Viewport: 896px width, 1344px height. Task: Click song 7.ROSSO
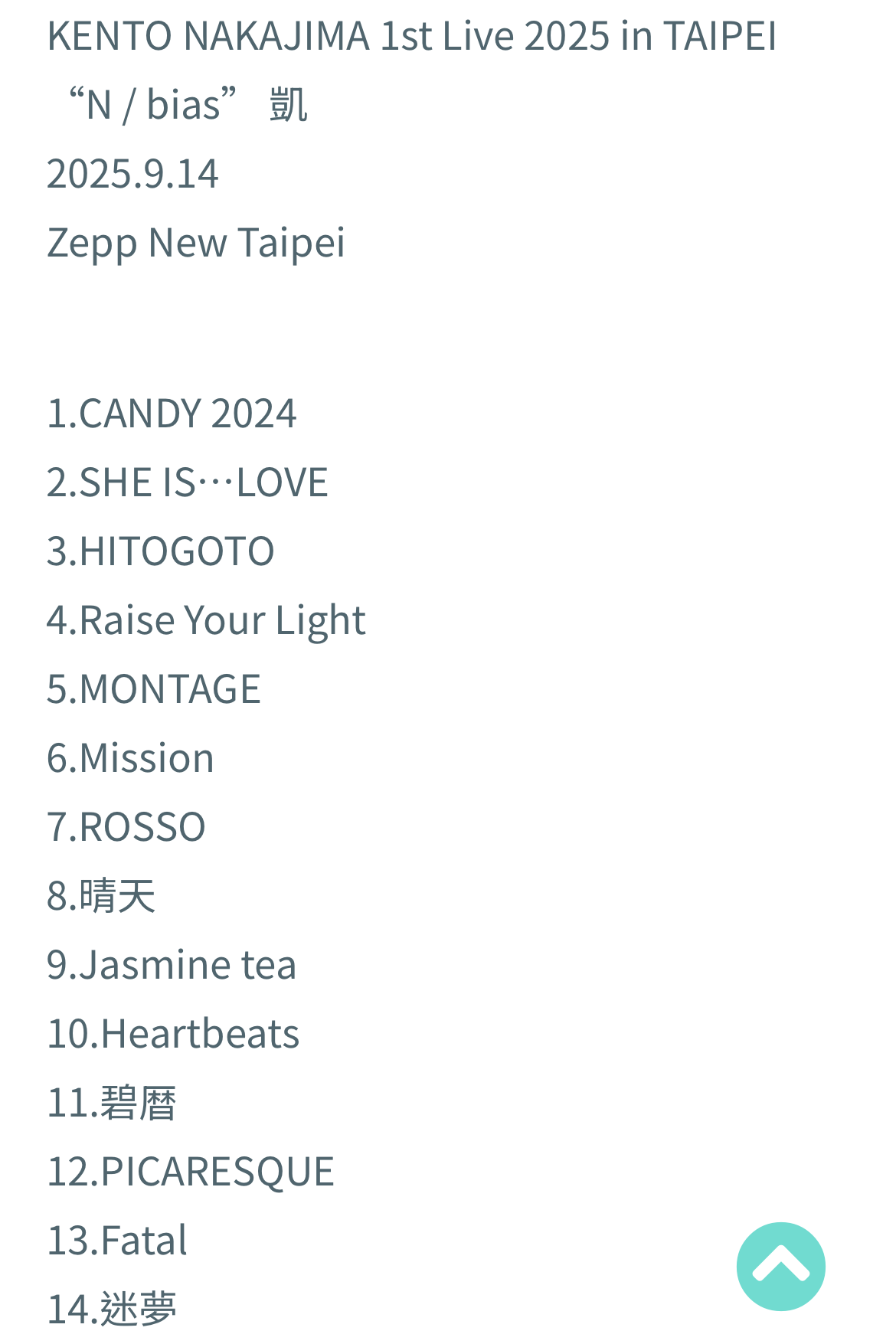(x=126, y=827)
